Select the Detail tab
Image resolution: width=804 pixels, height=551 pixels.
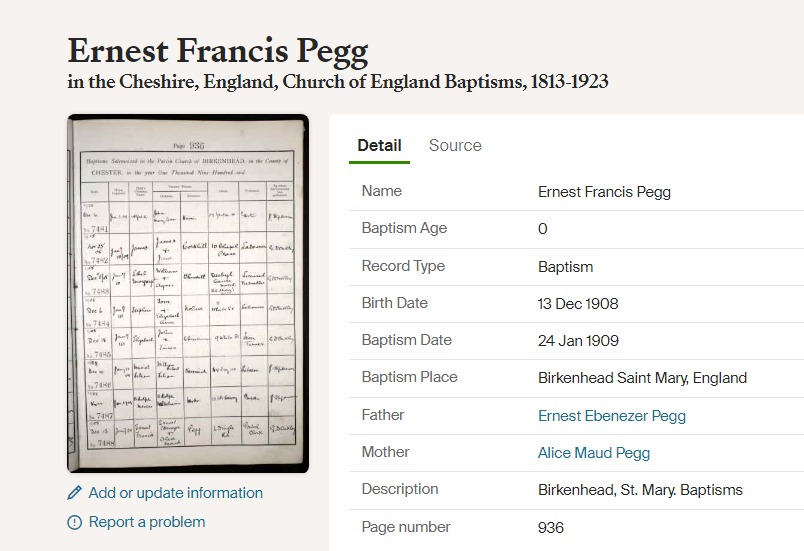pyautogui.click(x=379, y=145)
